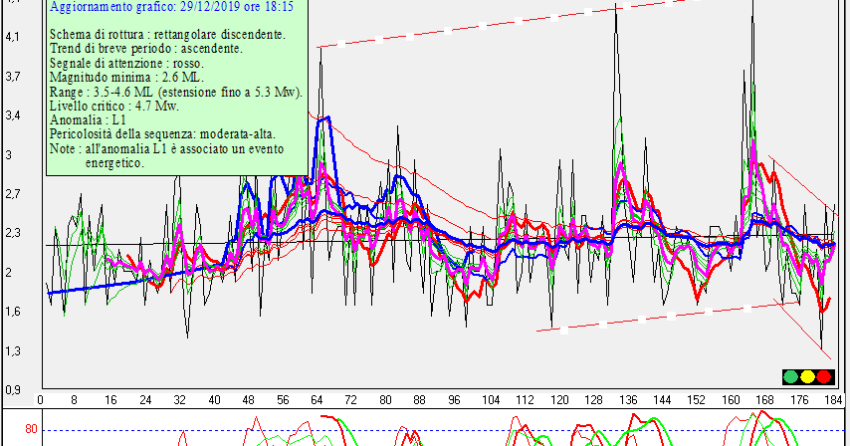Click the 'Segnale di attenzione : rosso' line
This screenshot has height=446, width=850.
(x=127, y=63)
